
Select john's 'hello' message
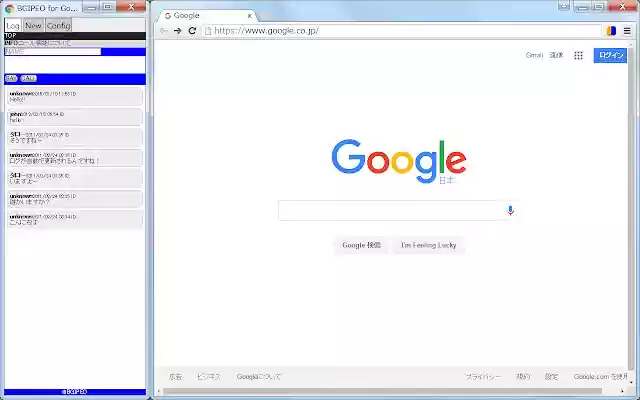[75, 117]
